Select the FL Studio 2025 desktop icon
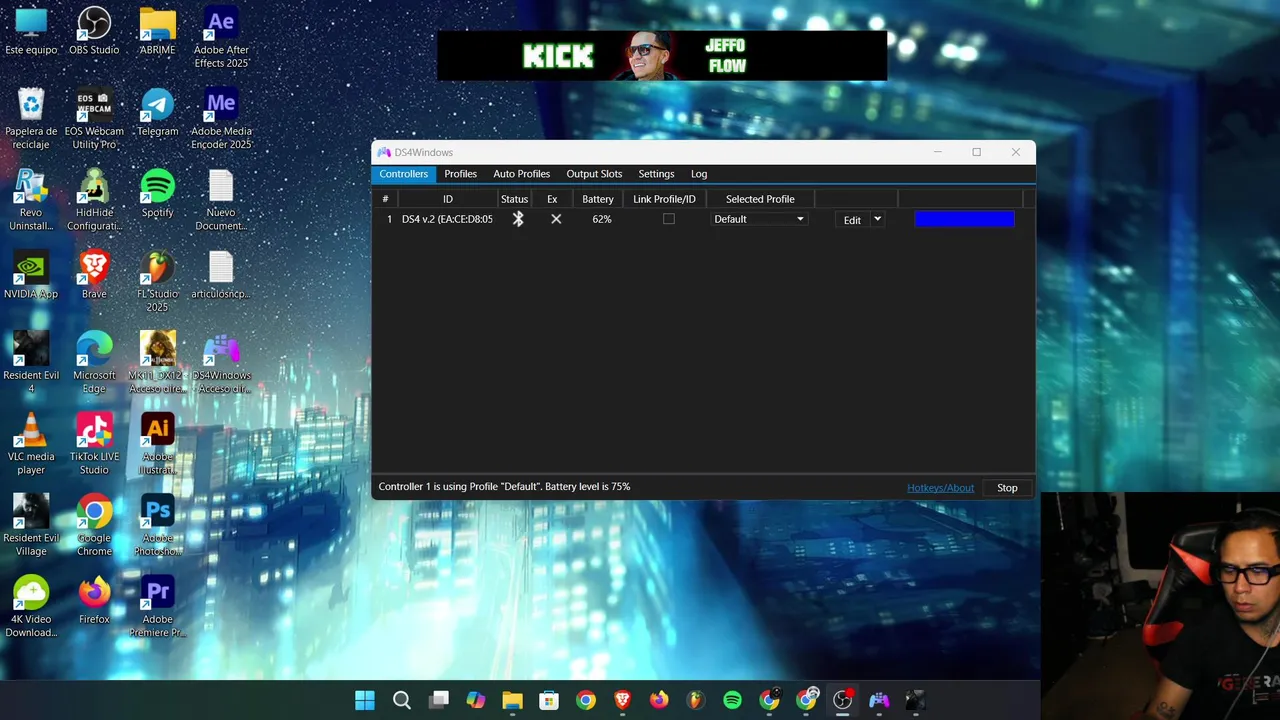 (x=157, y=281)
